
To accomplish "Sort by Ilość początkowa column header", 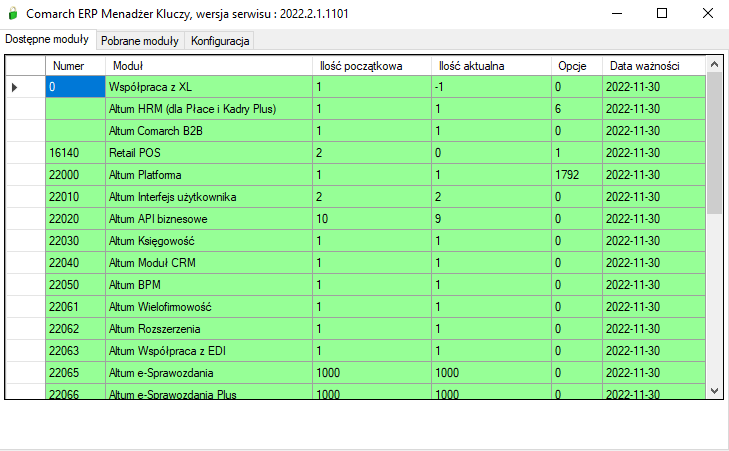I will coord(372,66).
